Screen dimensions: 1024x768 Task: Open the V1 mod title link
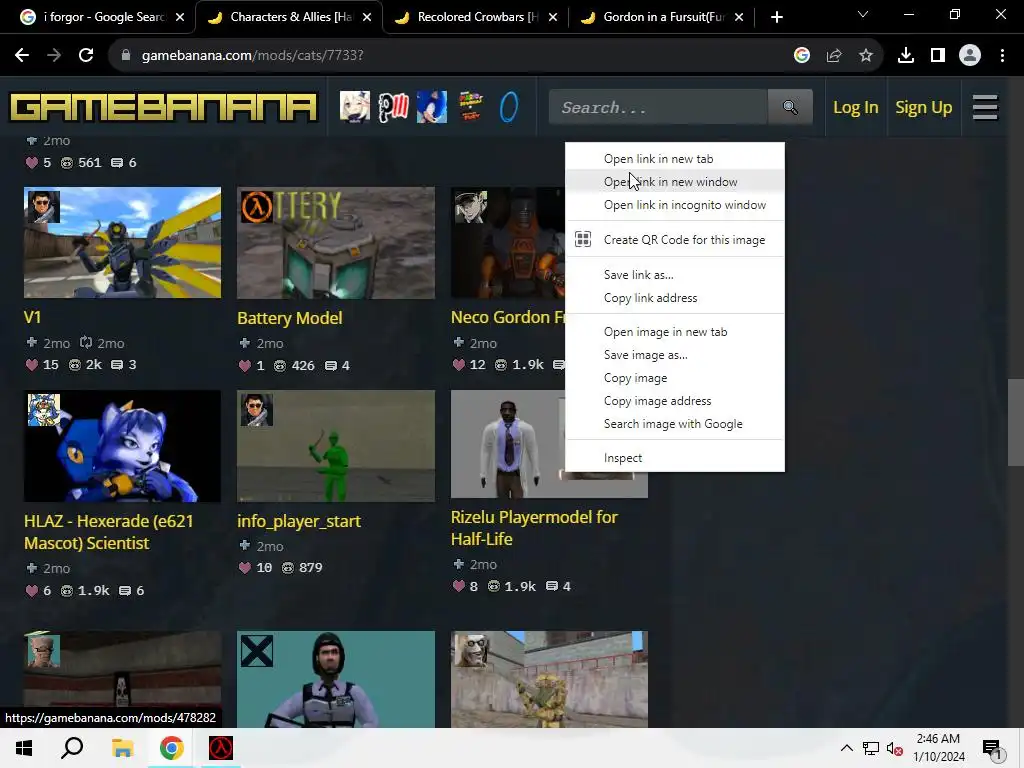click(x=33, y=317)
